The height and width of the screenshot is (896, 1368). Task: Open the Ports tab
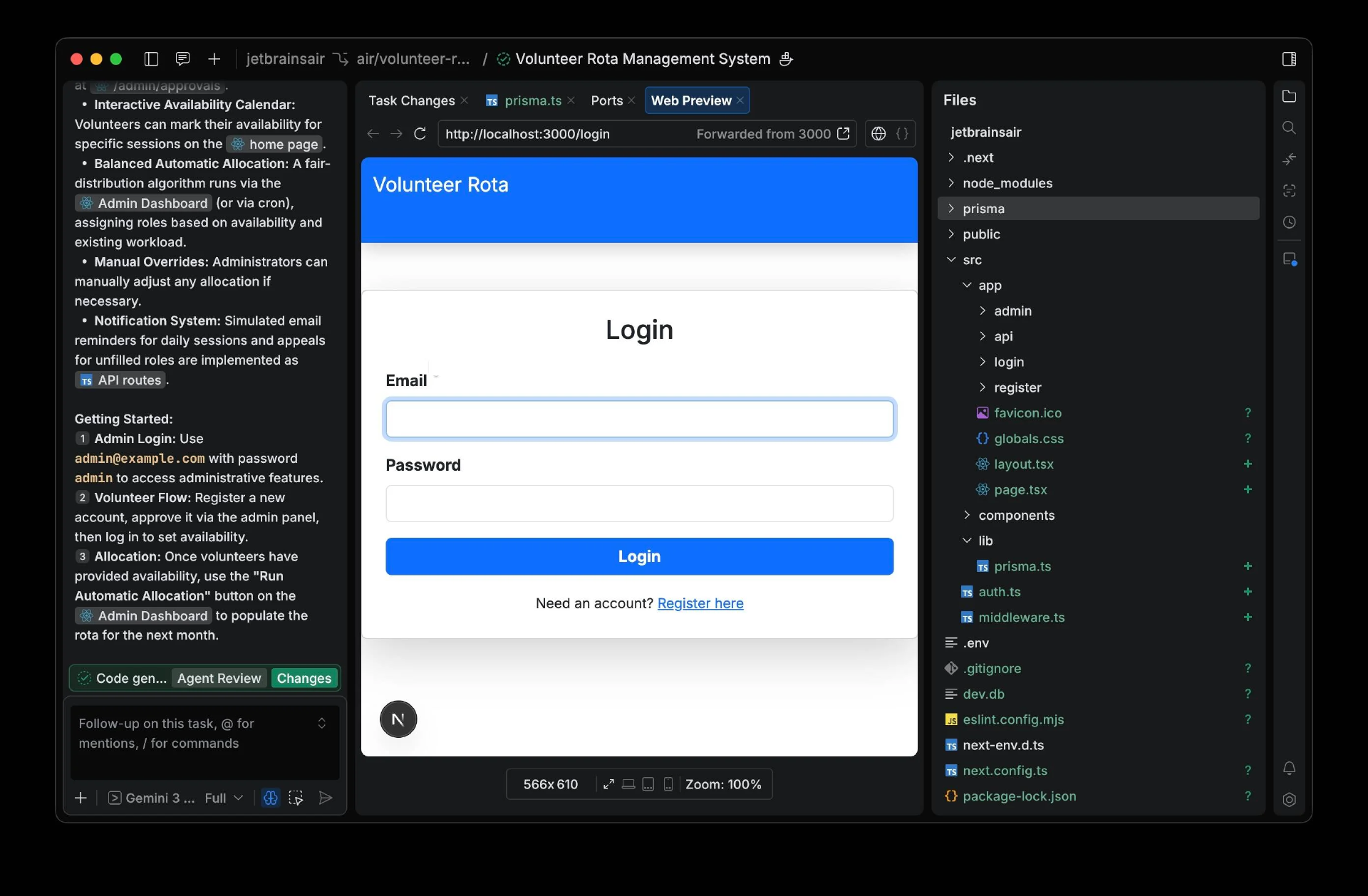pyautogui.click(x=606, y=100)
